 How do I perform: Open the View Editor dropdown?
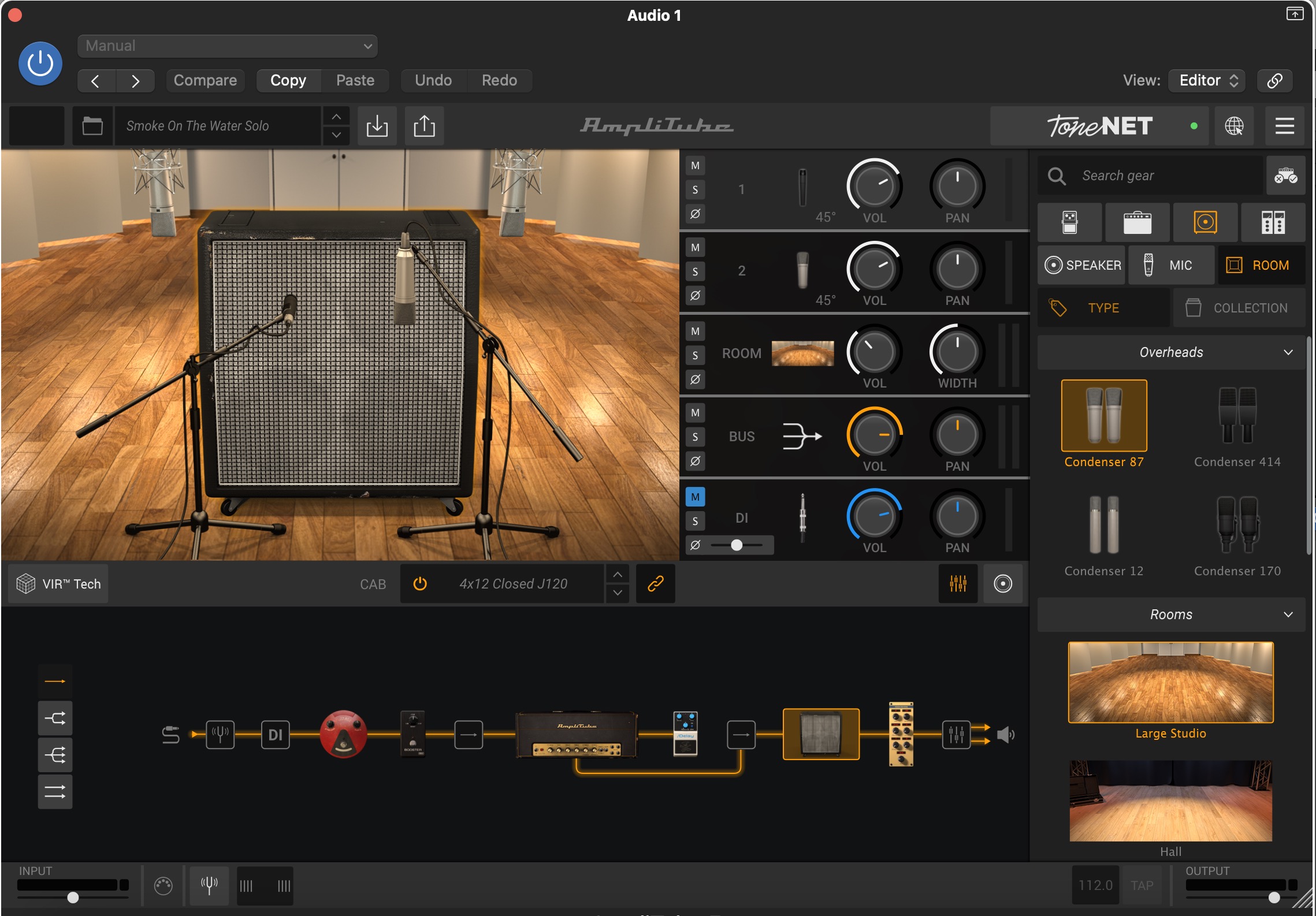[x=1207, y=80]
